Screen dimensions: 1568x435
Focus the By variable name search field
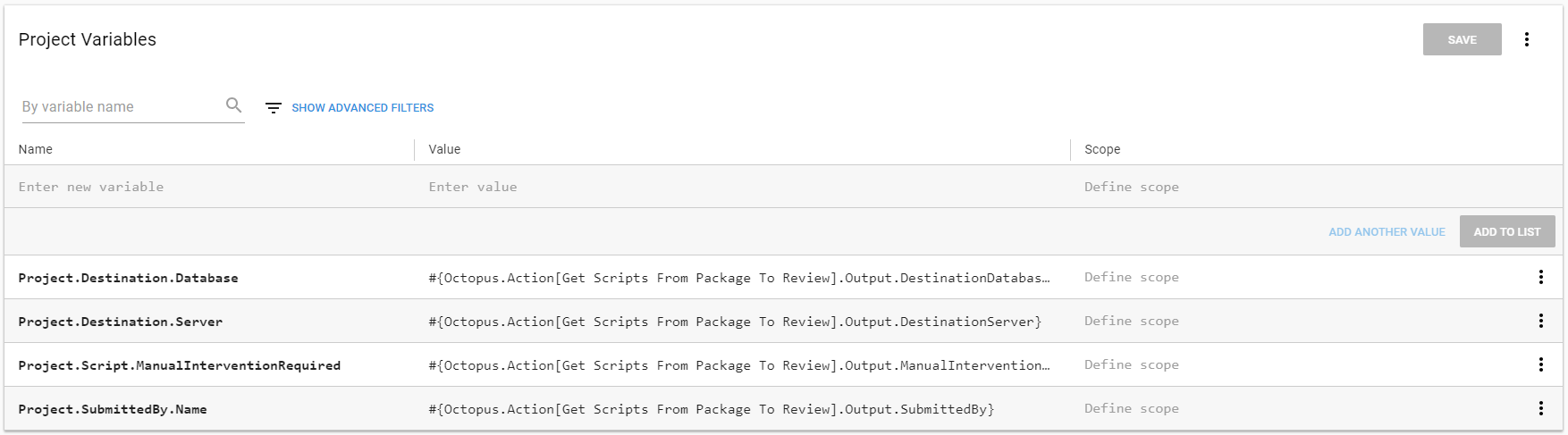click(x=121, y=107)
